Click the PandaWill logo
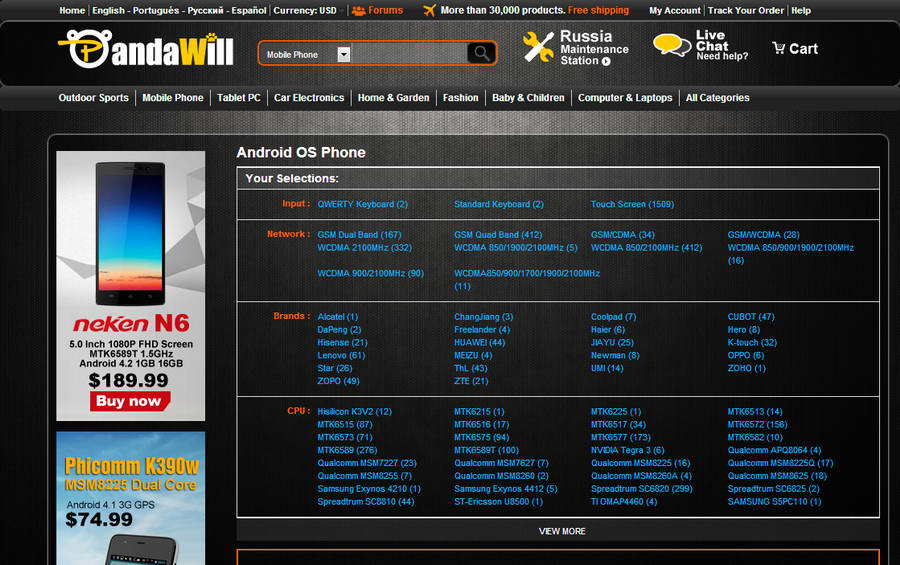Screen dimensions: 900x565 [x=146, y=49]
